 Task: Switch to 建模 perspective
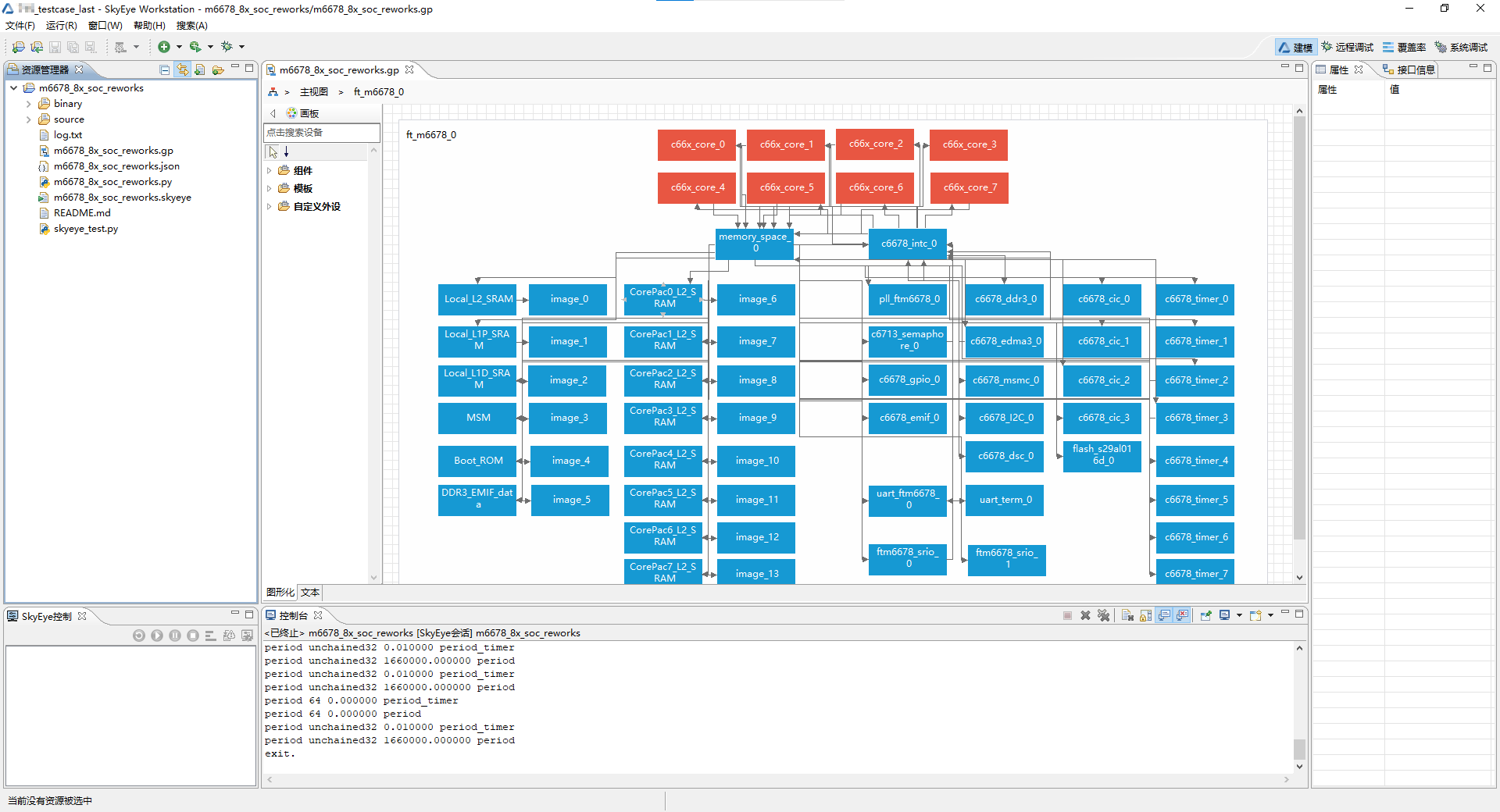(1296, 48)
